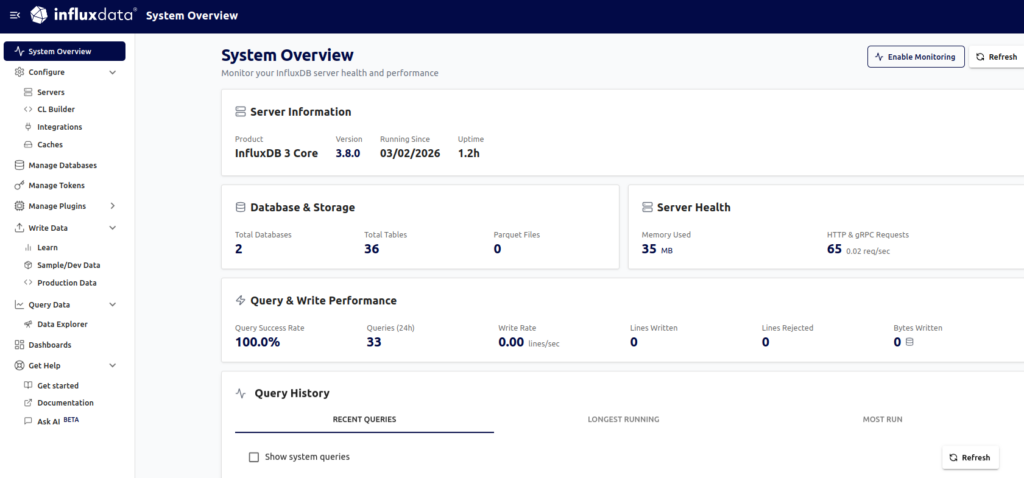Switch to the Longest Running tab
Viewport: 1024px width, 478px height.
(x=623, y=419)
